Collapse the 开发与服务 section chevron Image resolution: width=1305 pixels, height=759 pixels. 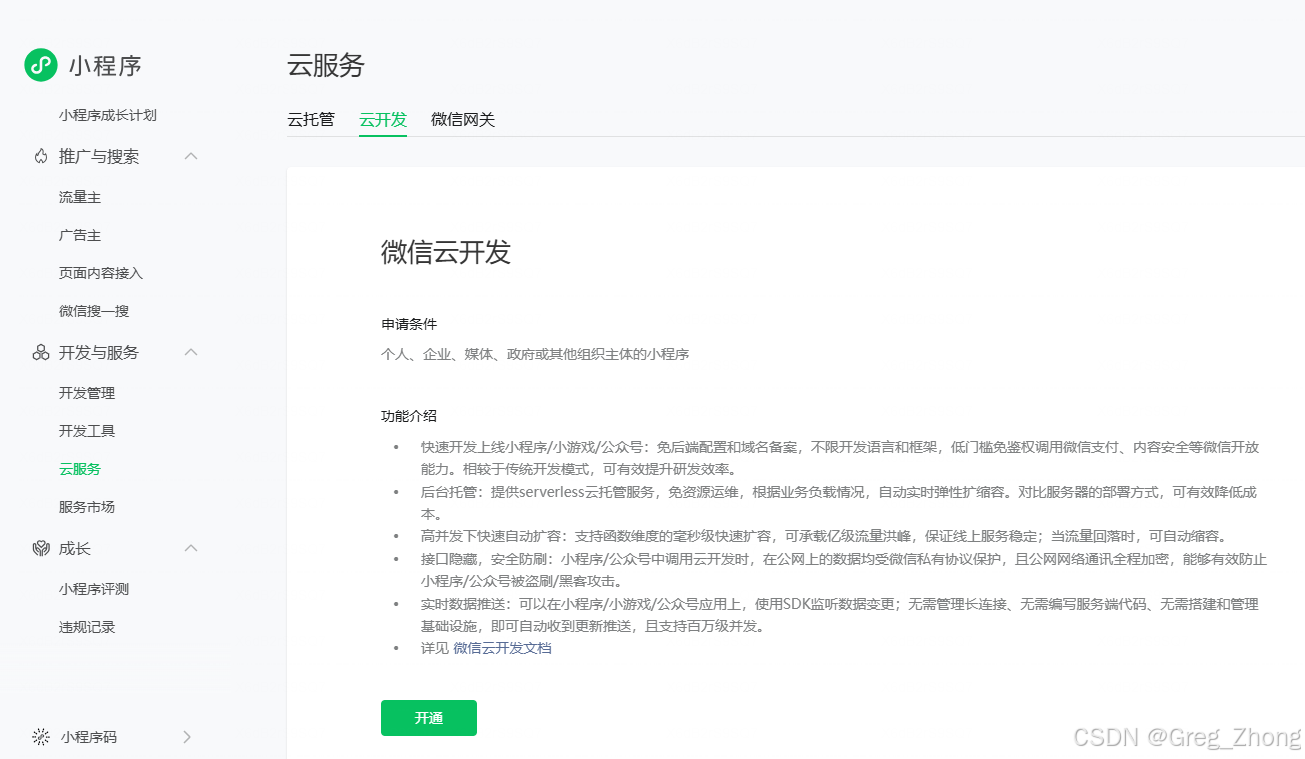[191, 352]
